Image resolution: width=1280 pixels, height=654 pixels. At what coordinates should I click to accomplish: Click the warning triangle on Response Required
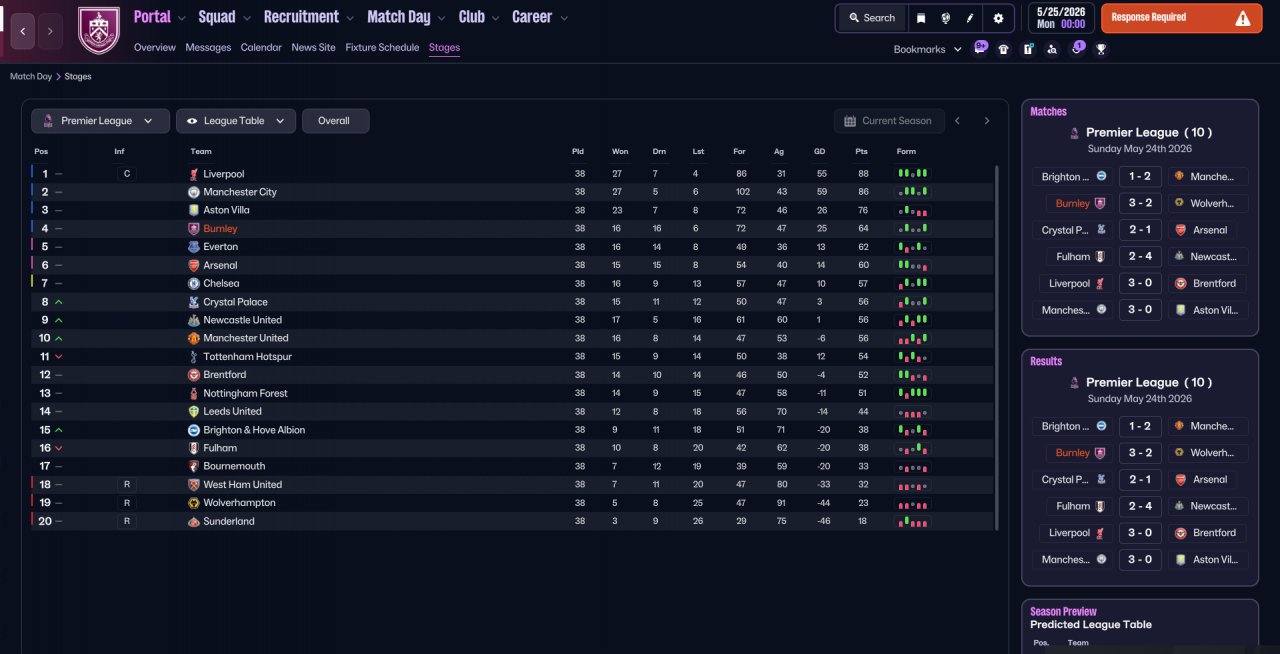point(1243,18)
